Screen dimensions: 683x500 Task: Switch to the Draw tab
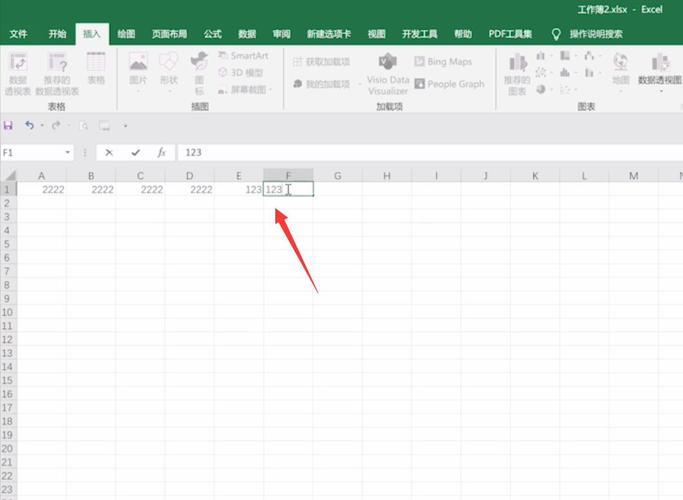[x=126, y=34]
